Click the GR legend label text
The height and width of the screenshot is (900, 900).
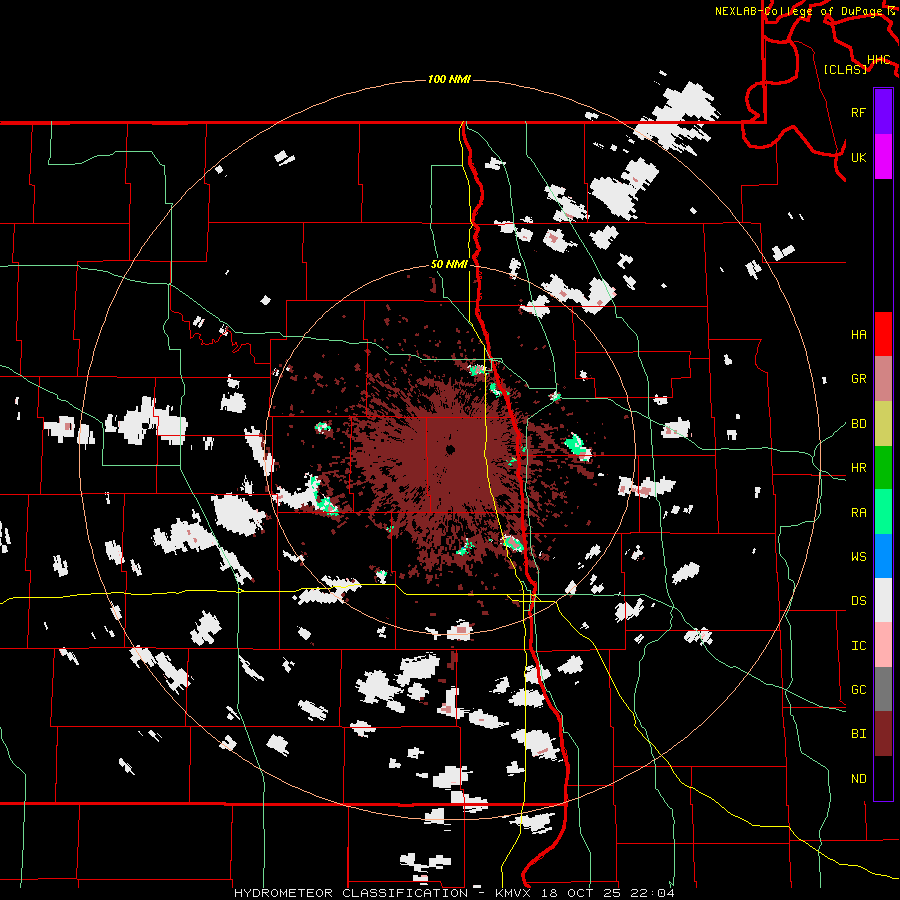point(858,379)
